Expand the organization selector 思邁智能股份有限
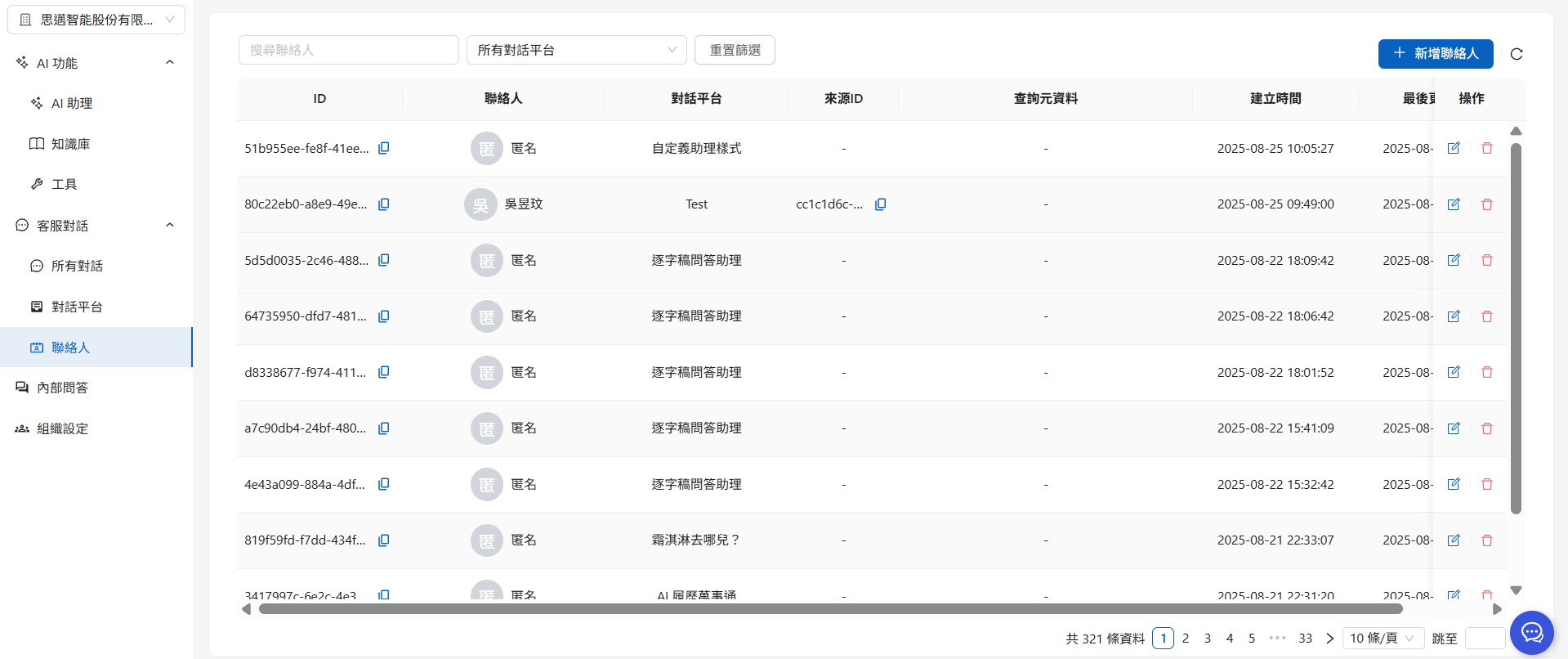 (96, 20)
